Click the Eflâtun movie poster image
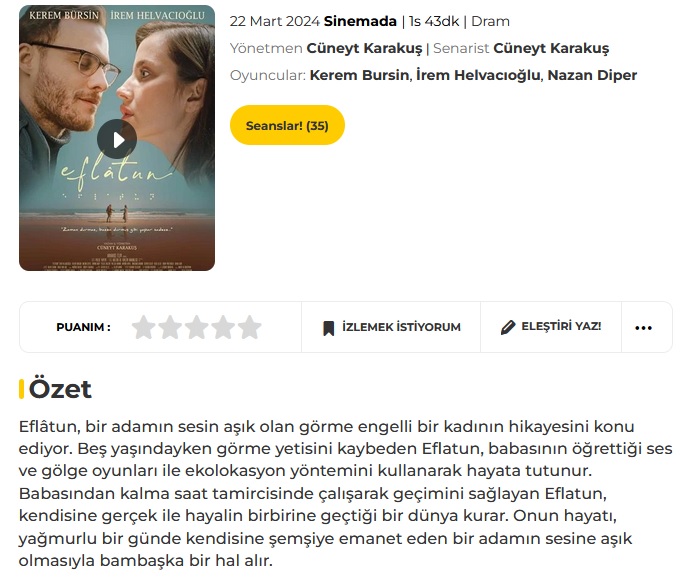Image resolution: width=680 pixels, height=581 pixels. [117, 138]
